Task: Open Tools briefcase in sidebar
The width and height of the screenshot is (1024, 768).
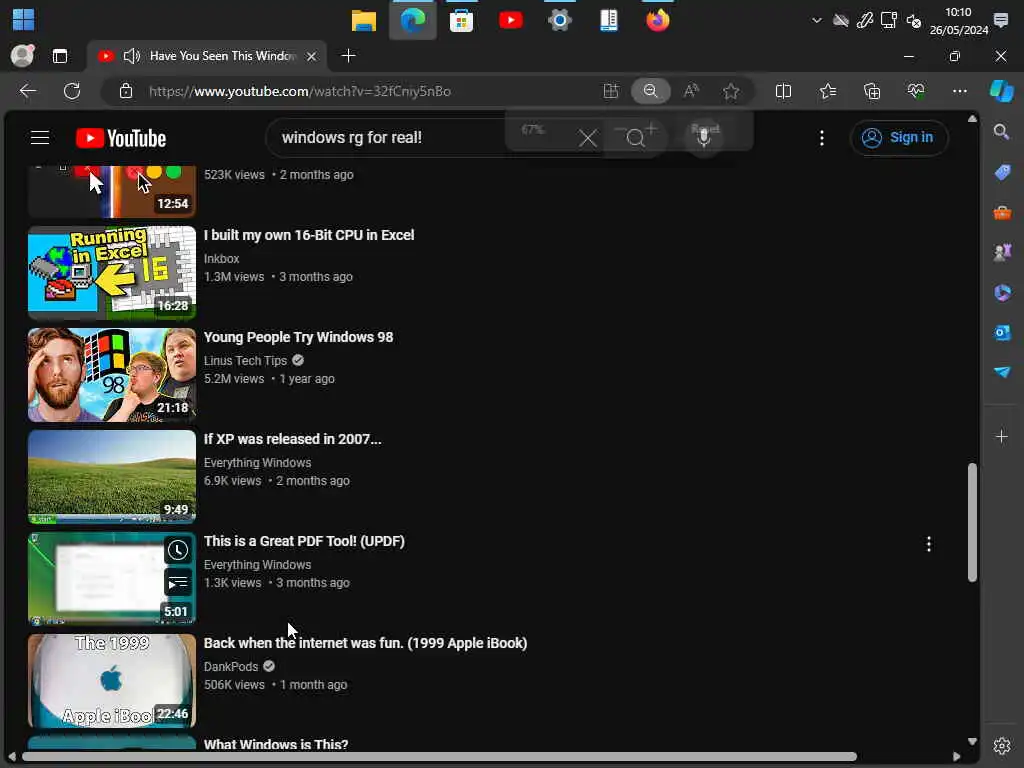Action: point(1001,212)
